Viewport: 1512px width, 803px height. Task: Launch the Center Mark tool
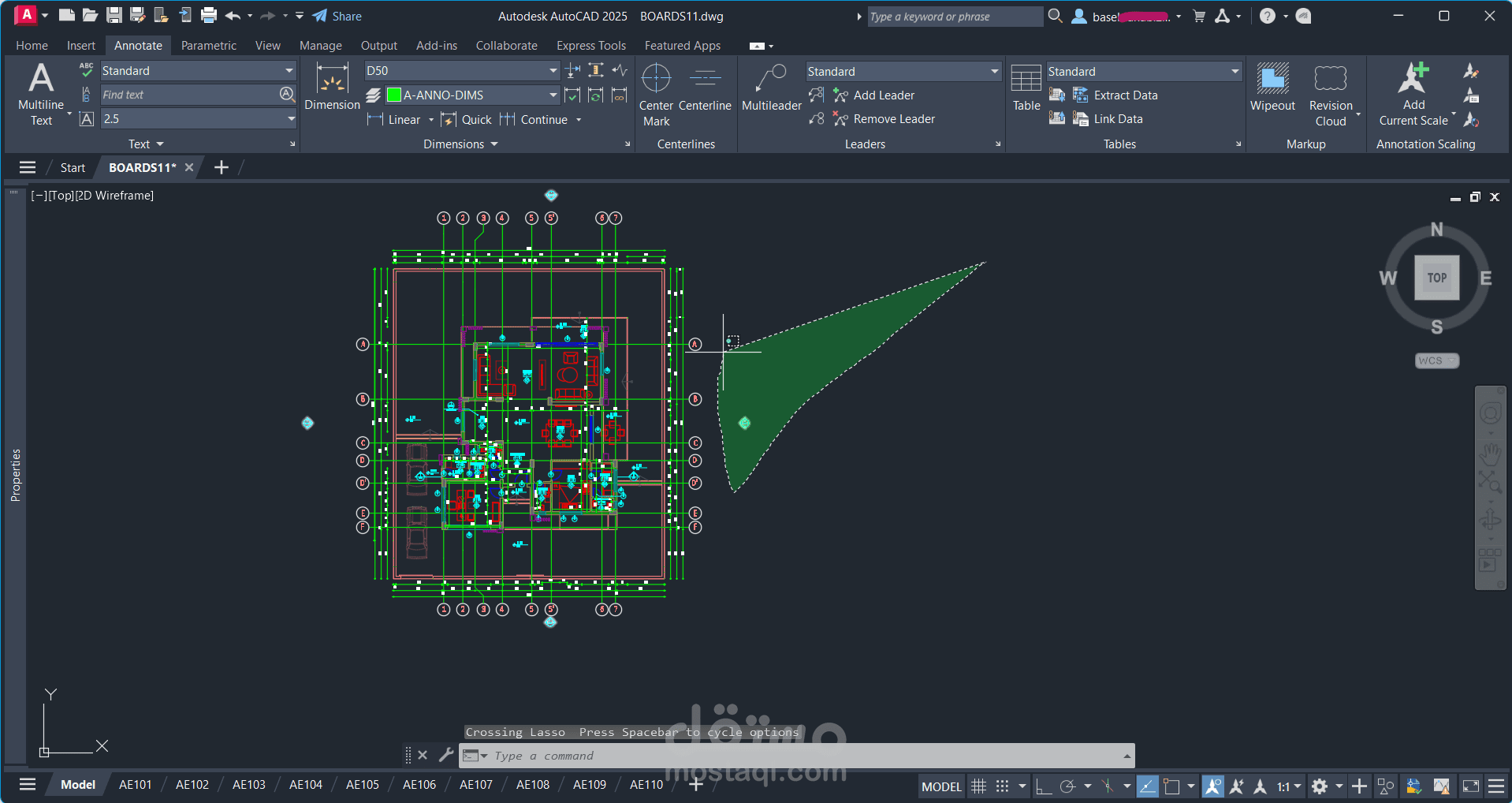[656, 94]
